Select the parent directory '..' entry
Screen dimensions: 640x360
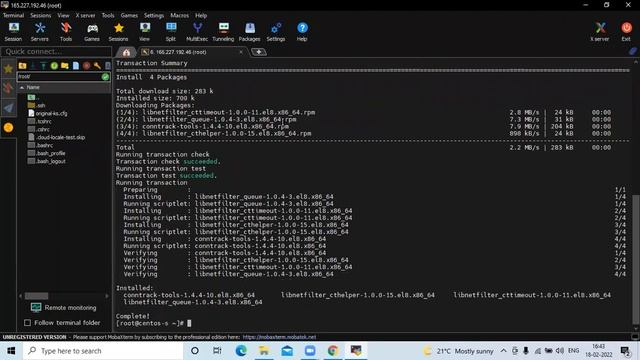click(x=33, y=98)
